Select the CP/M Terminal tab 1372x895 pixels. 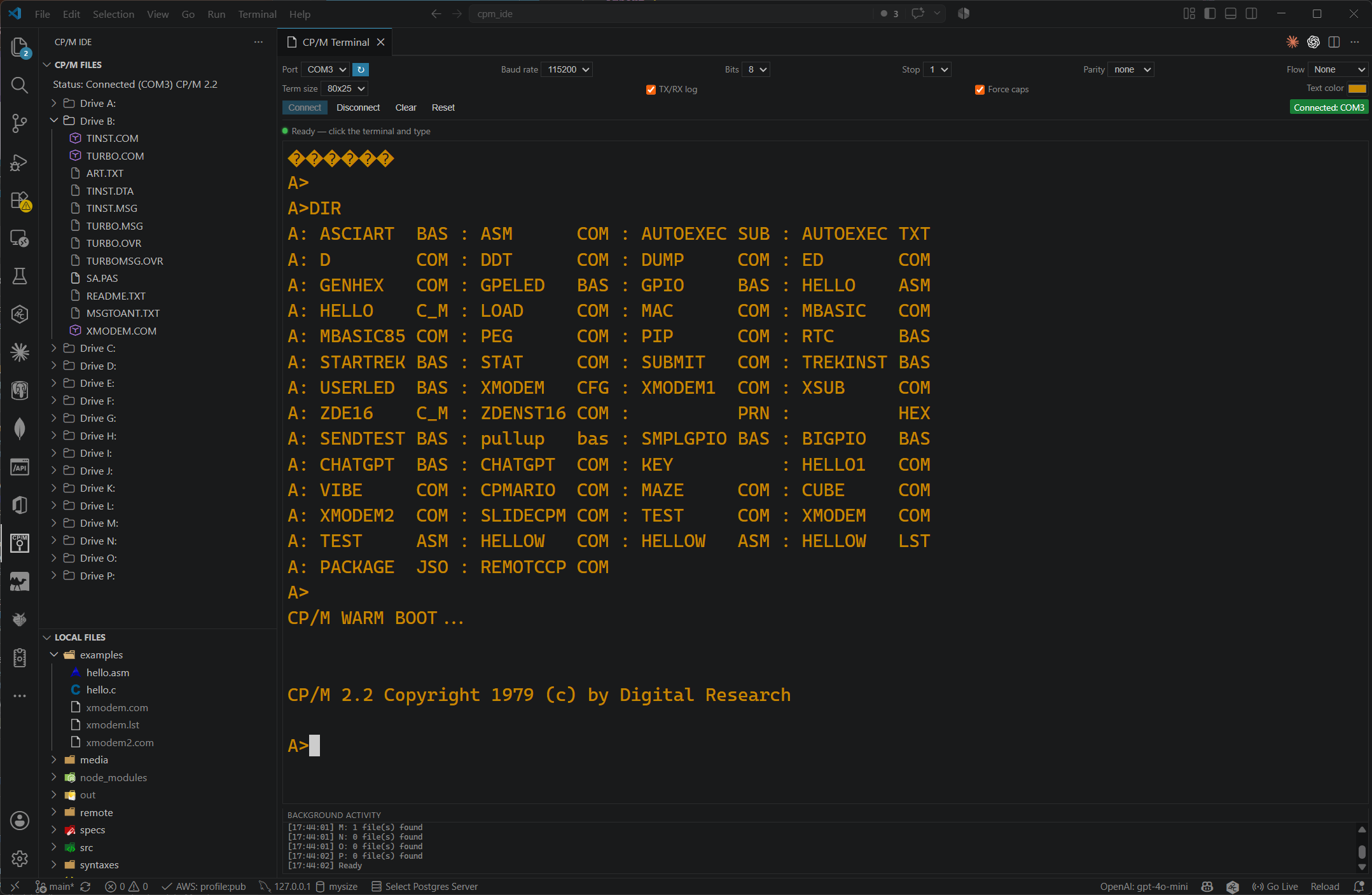pos(335,42)
